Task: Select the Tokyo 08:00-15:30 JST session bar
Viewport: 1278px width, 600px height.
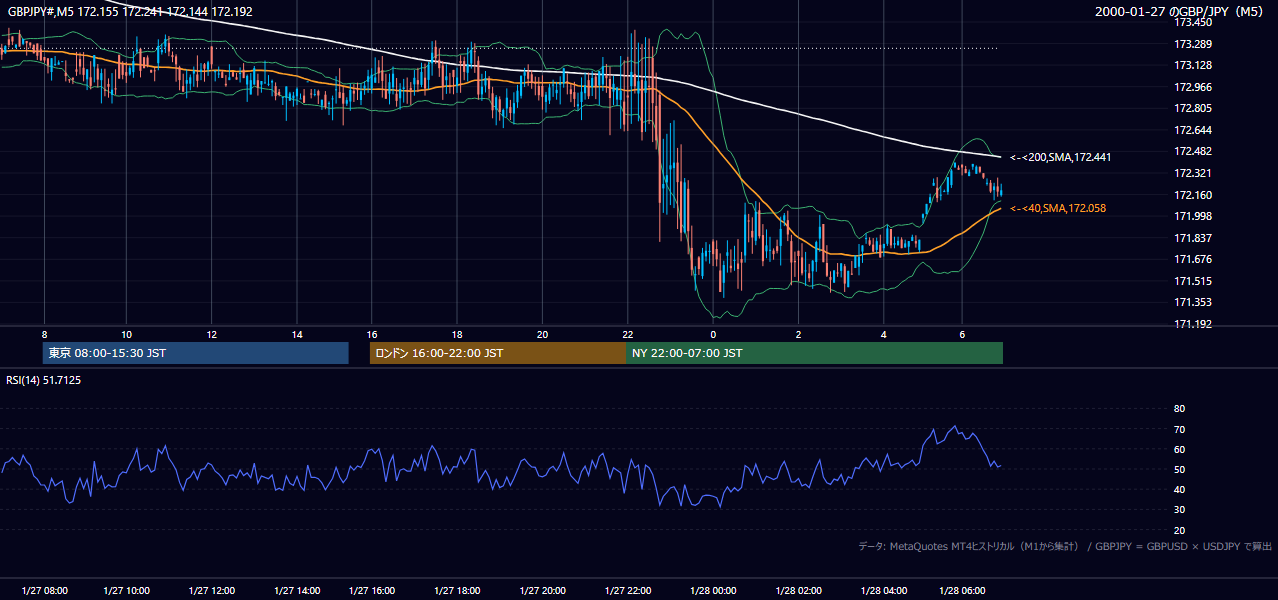Action: coord(196,353)
